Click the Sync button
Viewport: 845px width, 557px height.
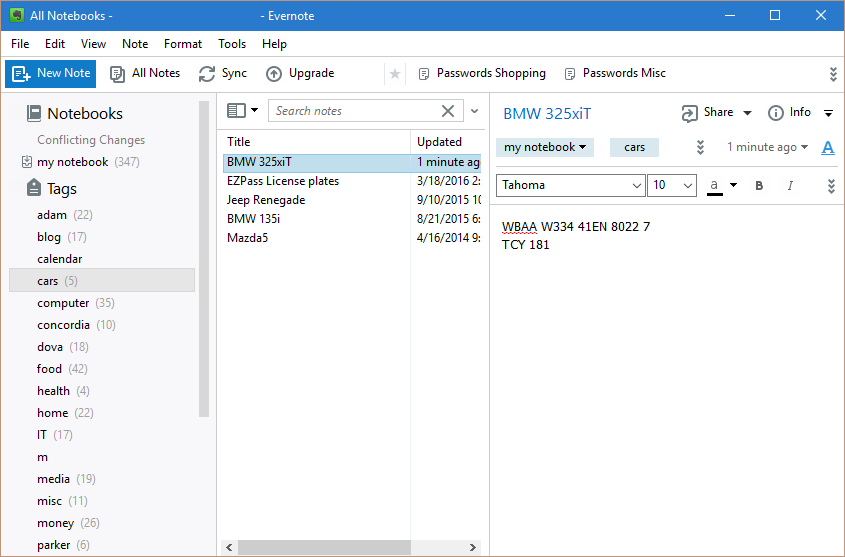click(x=223, y=73)
